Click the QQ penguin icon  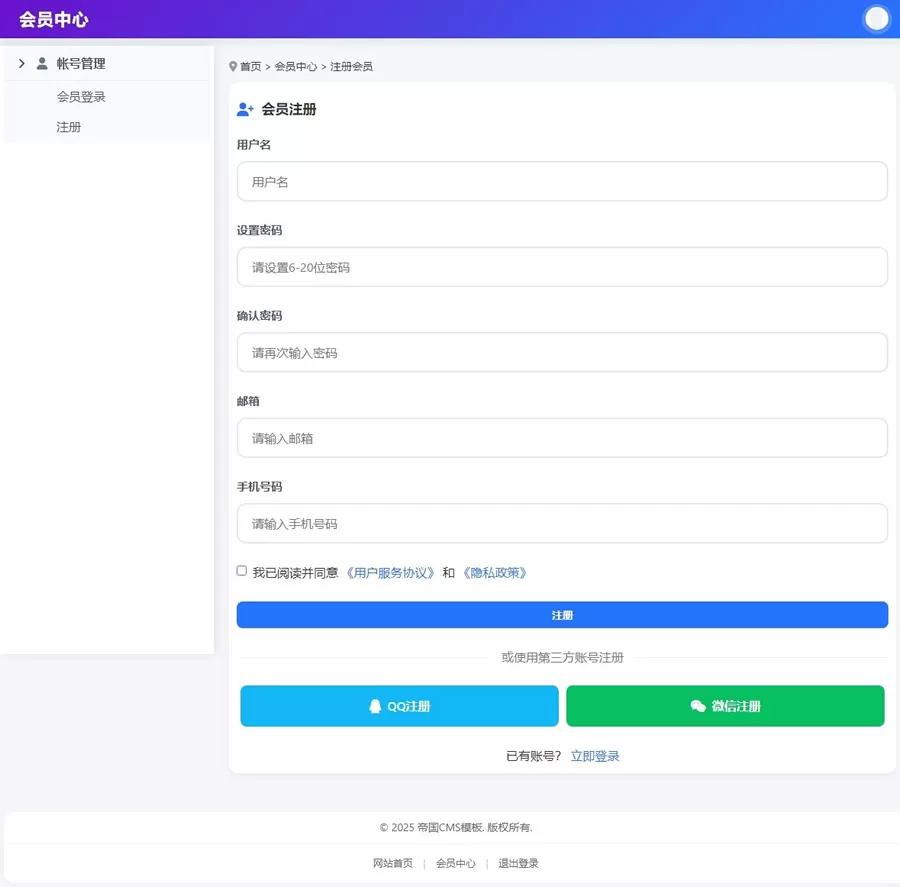pos(375,706)
